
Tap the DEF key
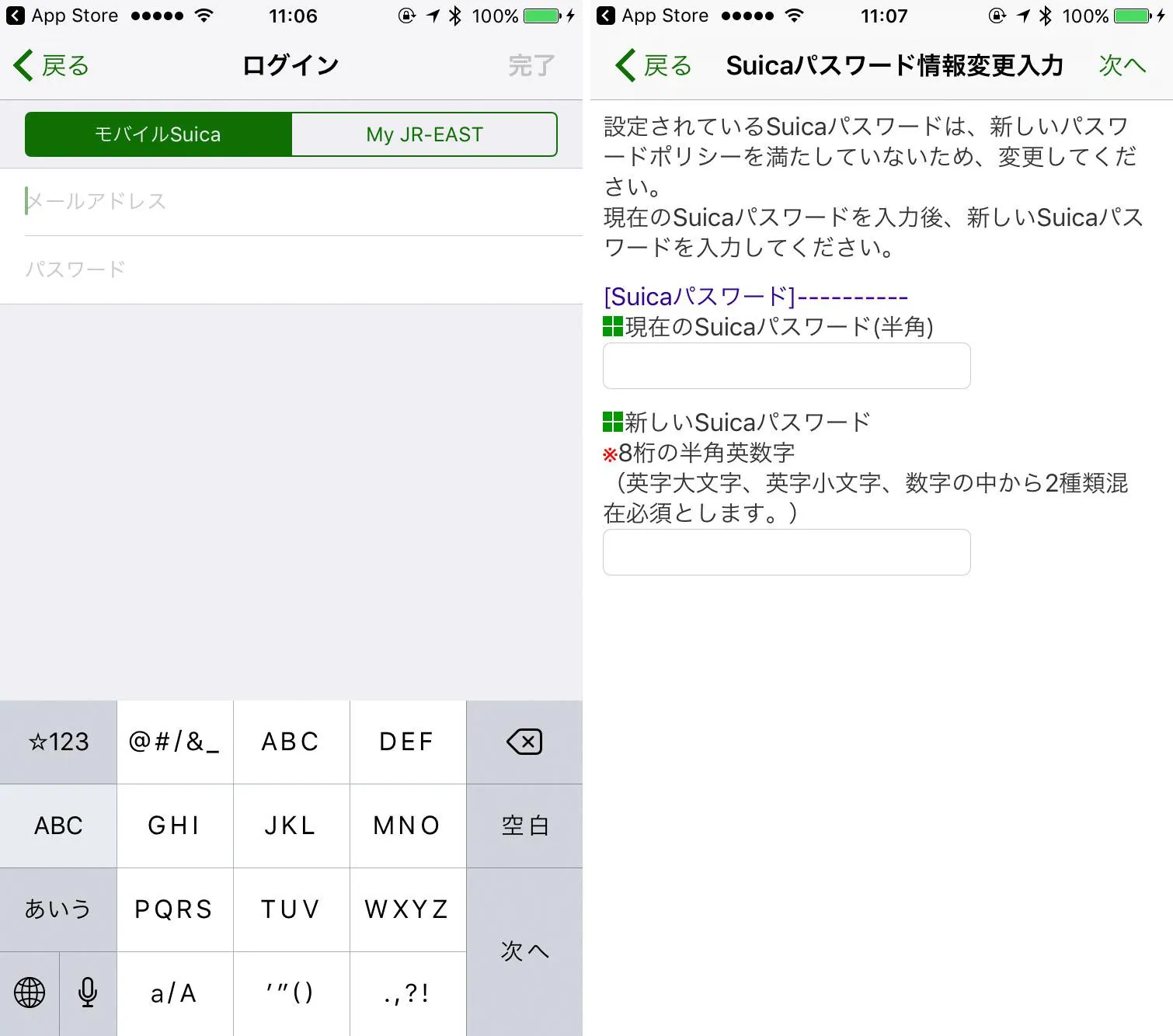[x=408, y=742]
